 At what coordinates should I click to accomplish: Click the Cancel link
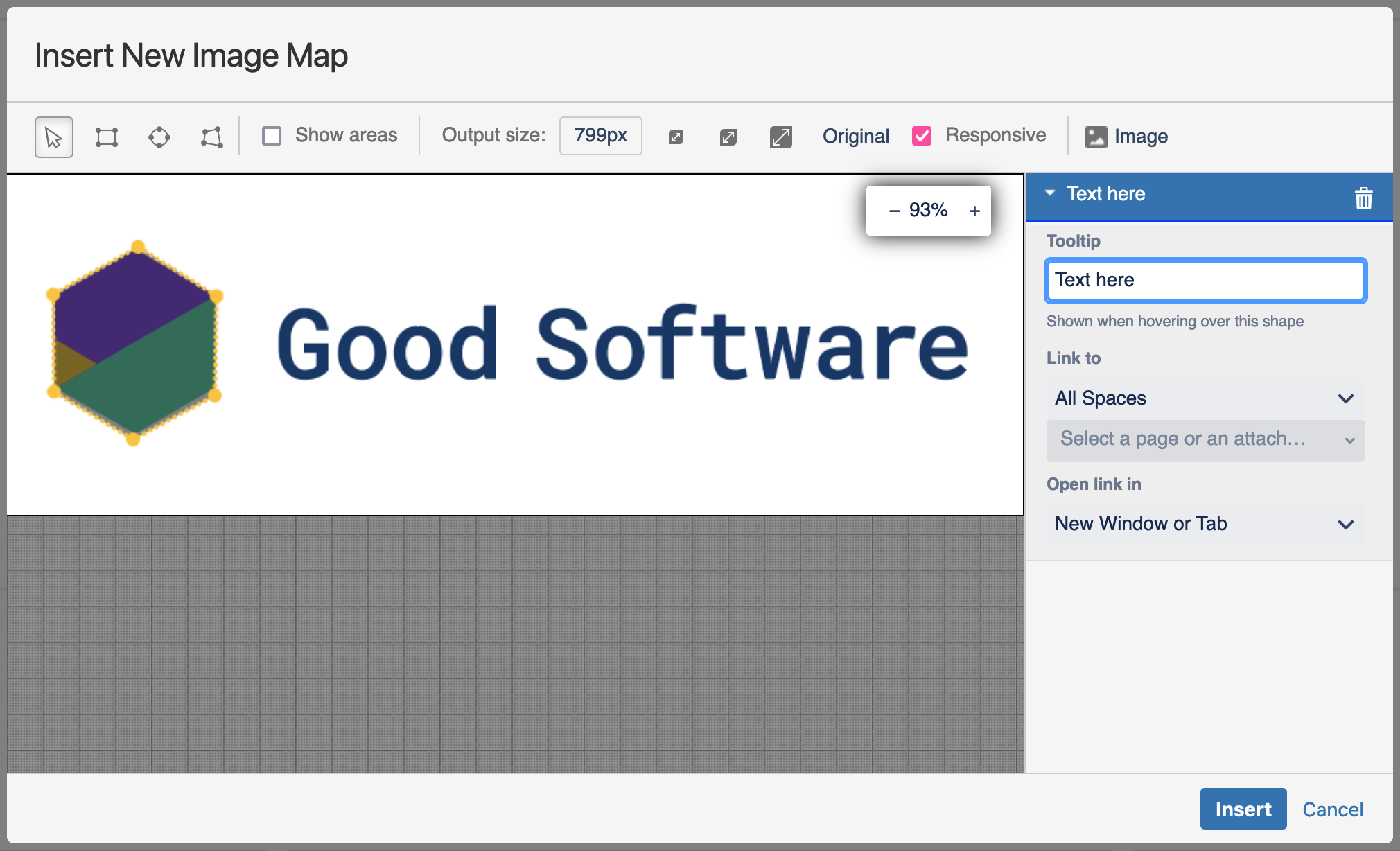(1333, 809)
